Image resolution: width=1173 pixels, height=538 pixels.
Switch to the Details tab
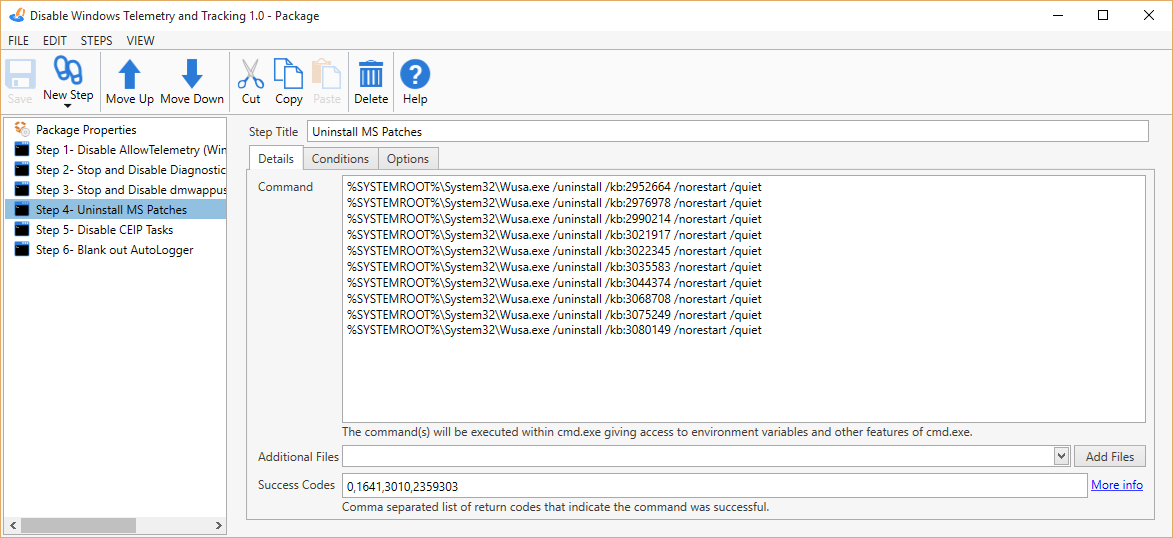pyautogui.click(x=275, y=159)
